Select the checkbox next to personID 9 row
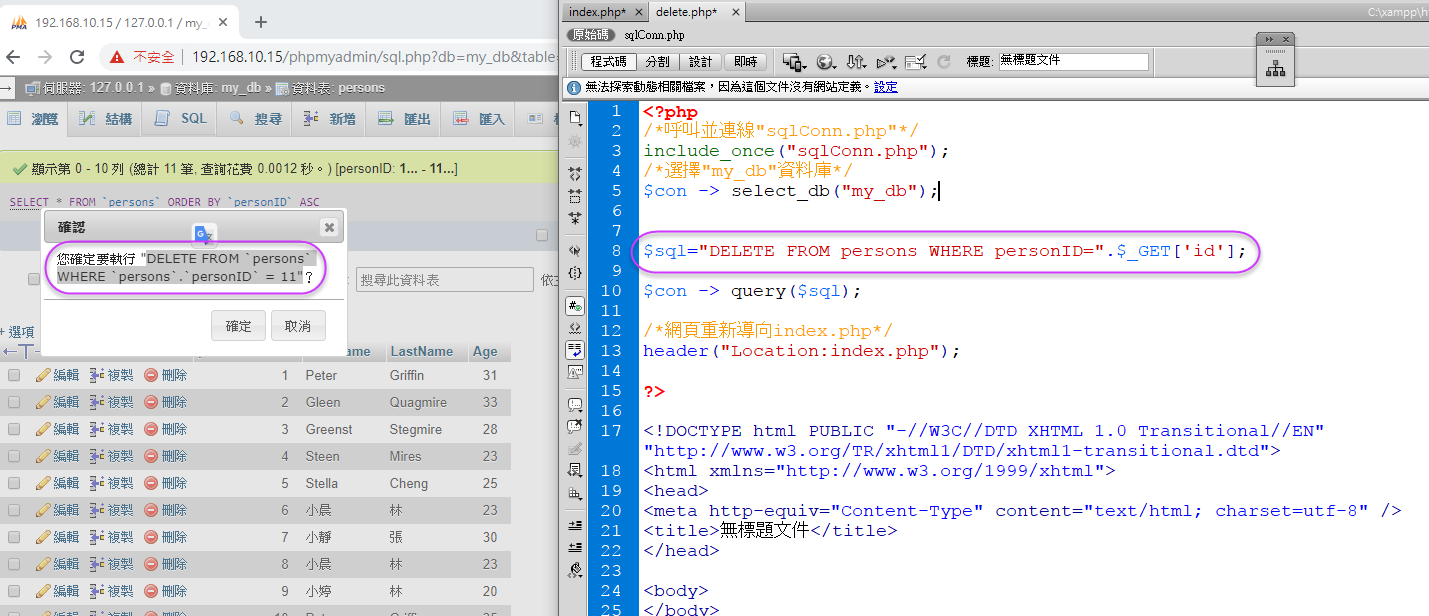 (x=14, y=591)
